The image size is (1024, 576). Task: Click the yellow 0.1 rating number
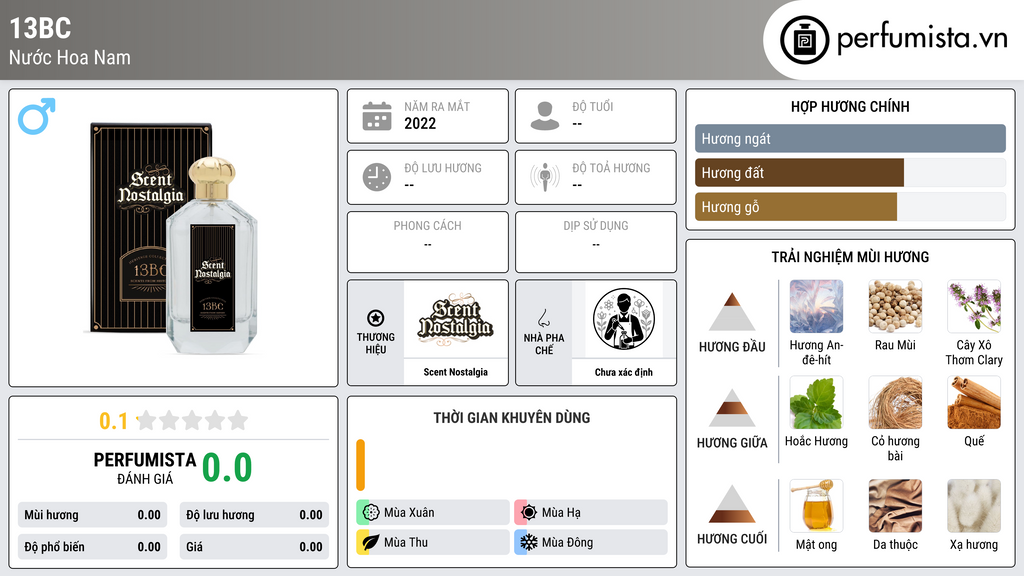[x=114, y=421]
